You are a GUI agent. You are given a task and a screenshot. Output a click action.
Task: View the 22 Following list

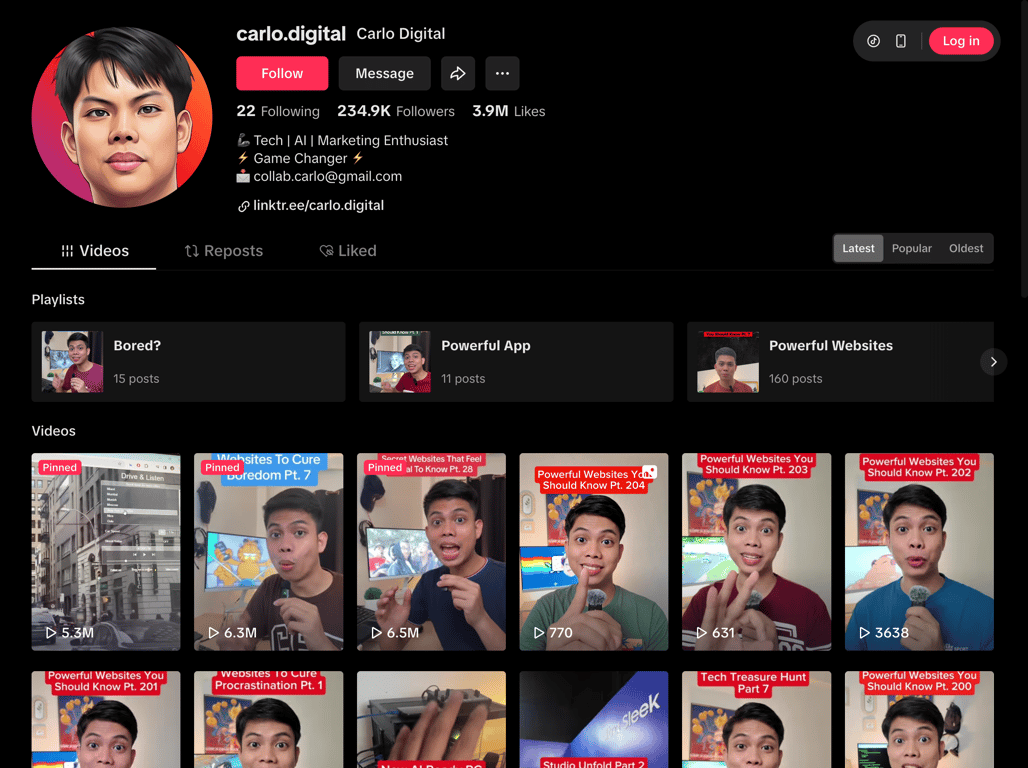(x=278, y=111)
